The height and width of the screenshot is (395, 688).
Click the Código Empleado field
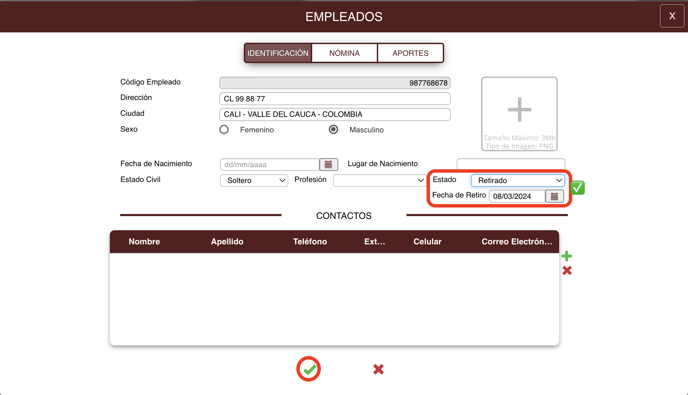pos(335,83)
